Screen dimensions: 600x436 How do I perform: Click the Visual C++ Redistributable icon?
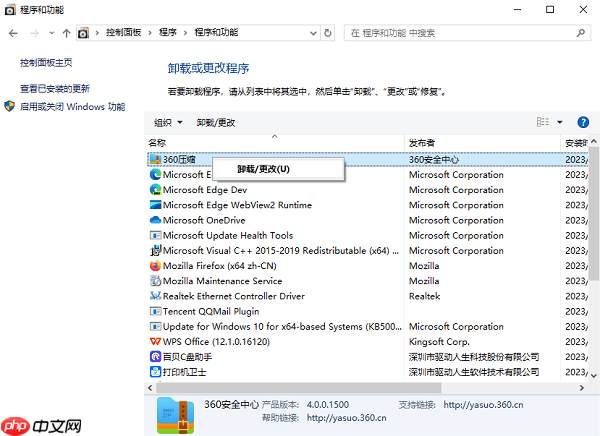click(155, 251)
